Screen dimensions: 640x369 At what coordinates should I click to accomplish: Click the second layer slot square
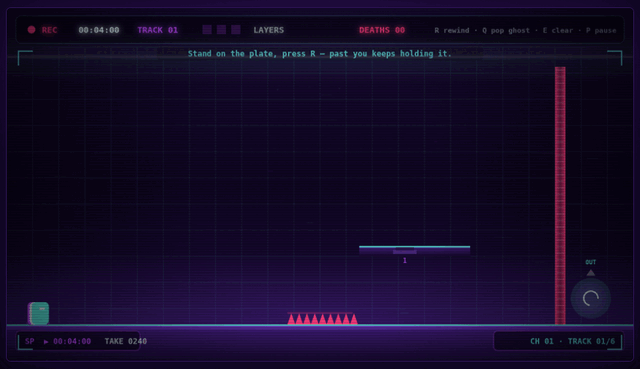tap(221, 30)
